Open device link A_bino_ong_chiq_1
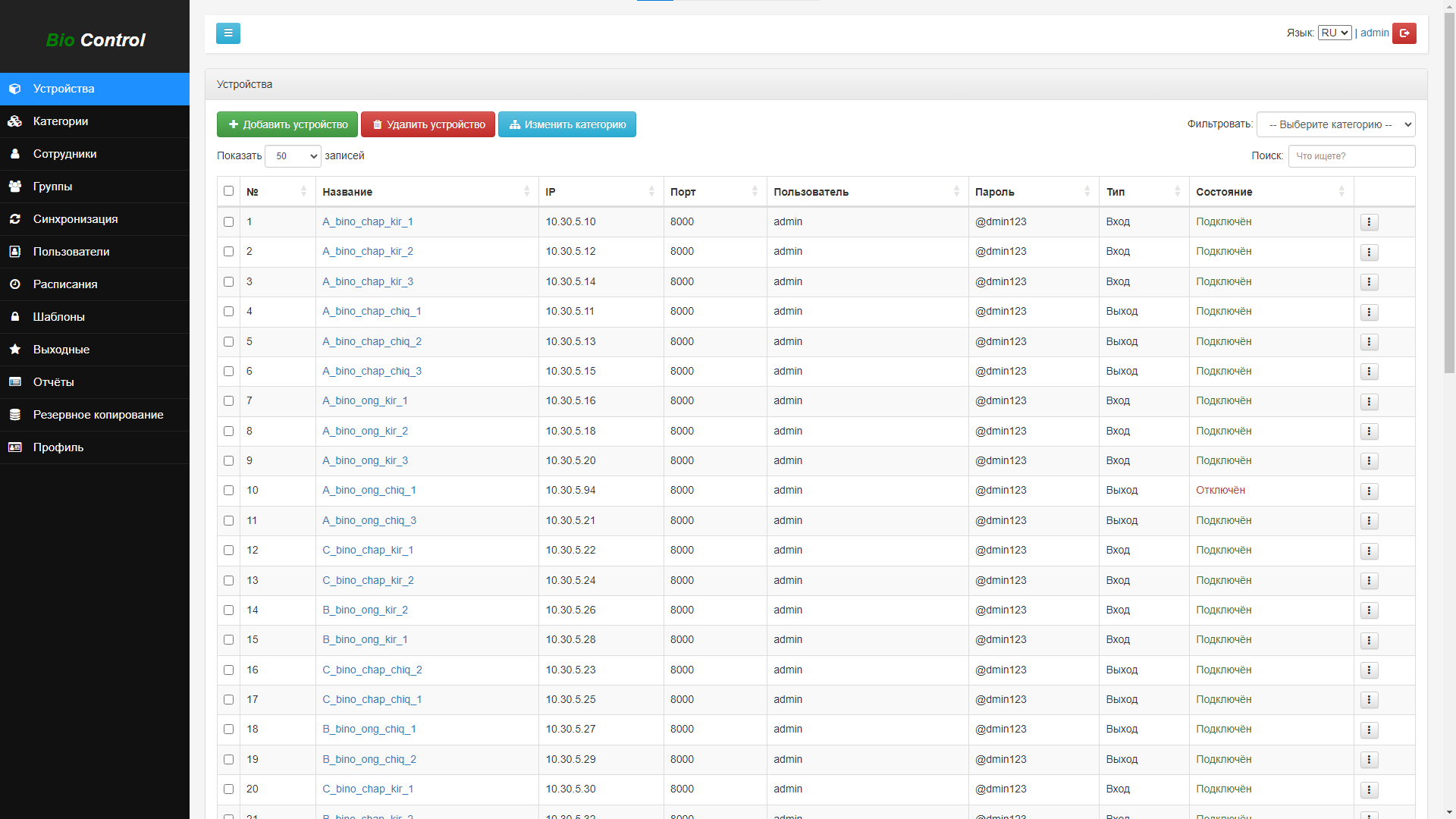Viewport: 1456px width, 819px height. point(369,490)
